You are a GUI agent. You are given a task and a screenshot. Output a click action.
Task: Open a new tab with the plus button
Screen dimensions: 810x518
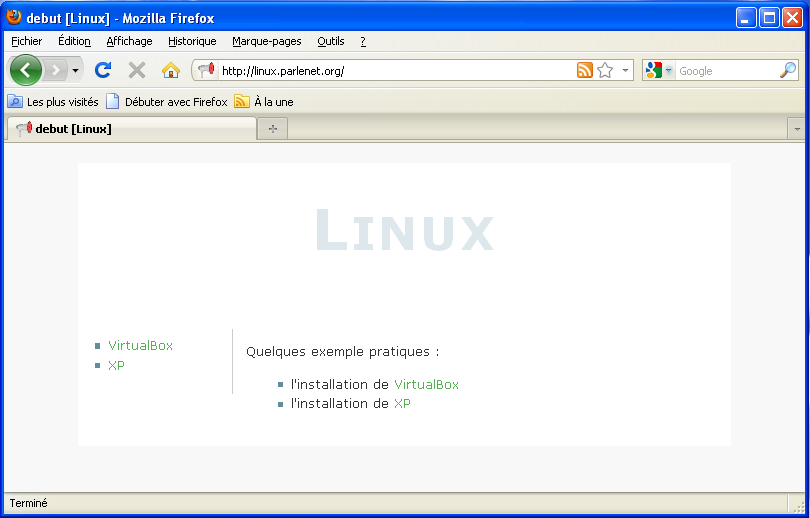272,129
